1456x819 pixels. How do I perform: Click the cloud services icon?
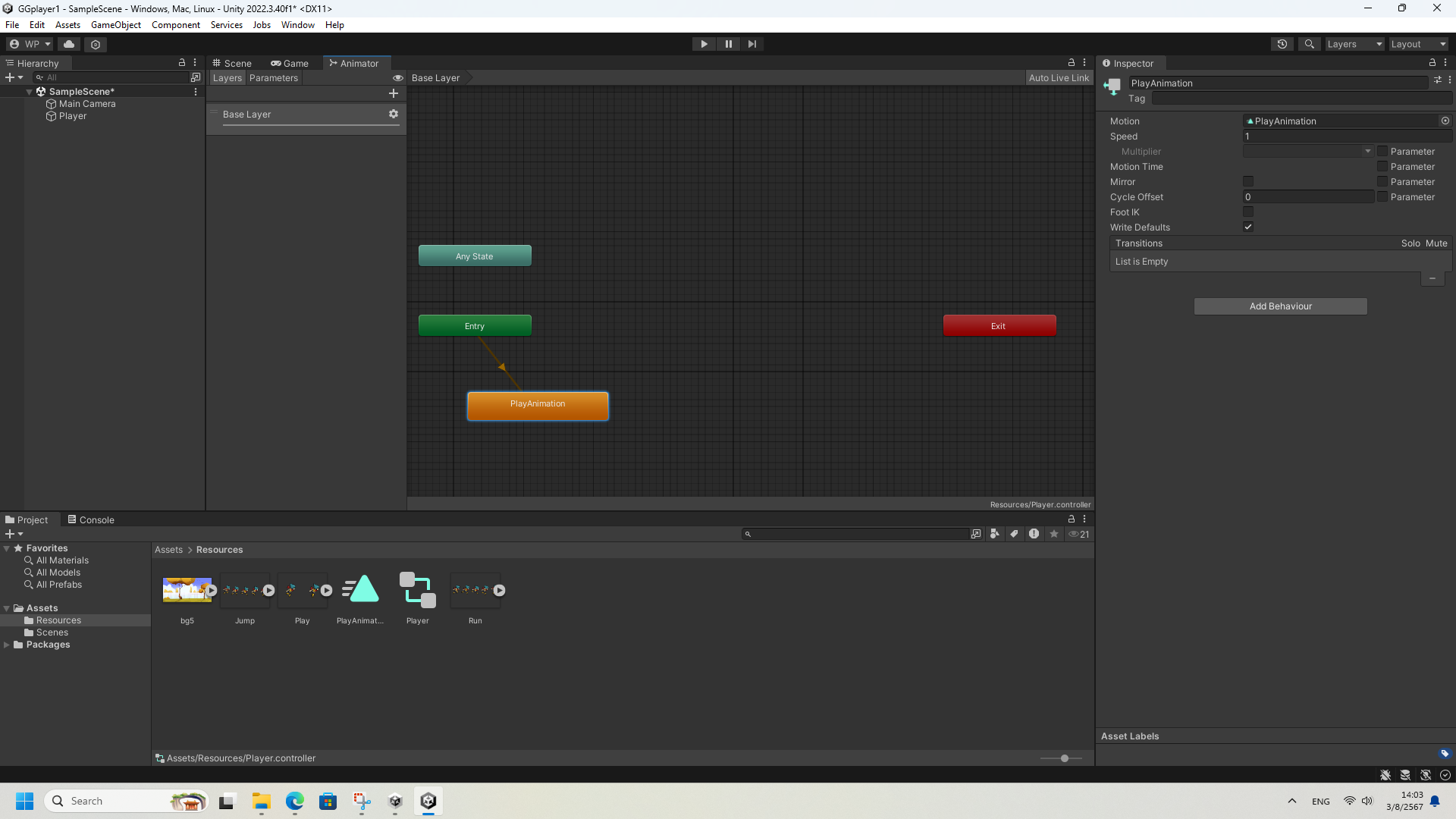tap(69, 44)
